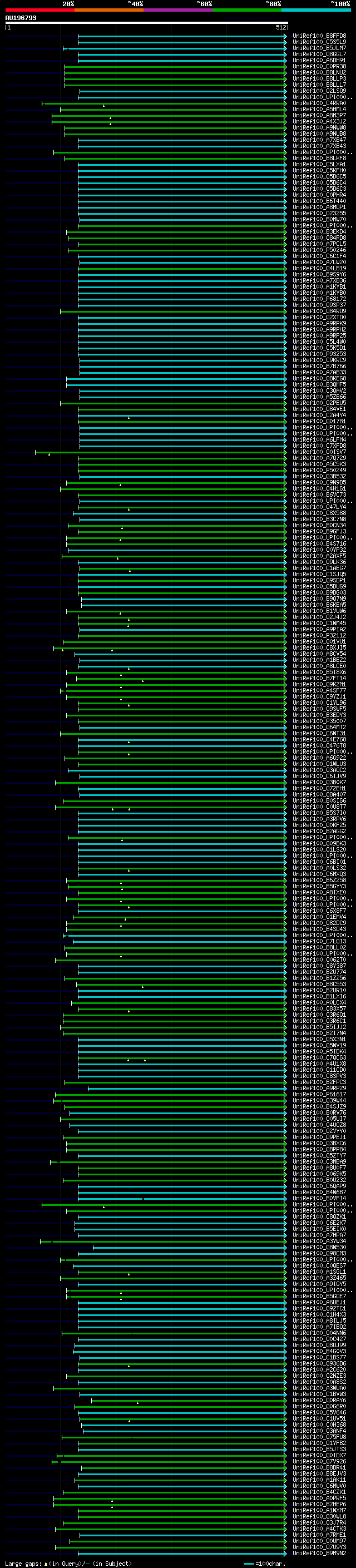Select the UniRef100_C4RRA0 label
This screenshot has height=1568, width=356.
319,103
